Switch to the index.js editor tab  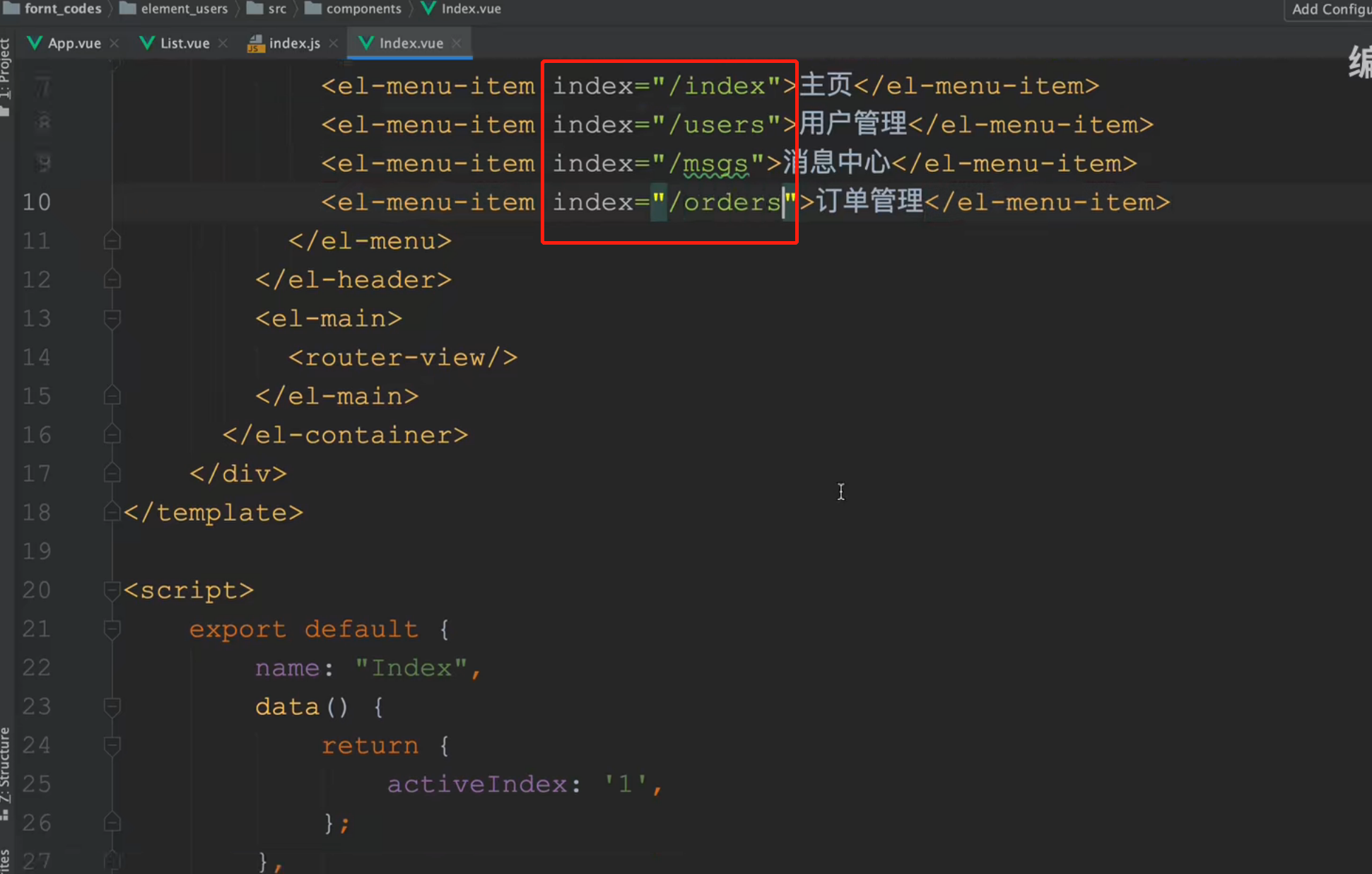(x=294, y=43)
